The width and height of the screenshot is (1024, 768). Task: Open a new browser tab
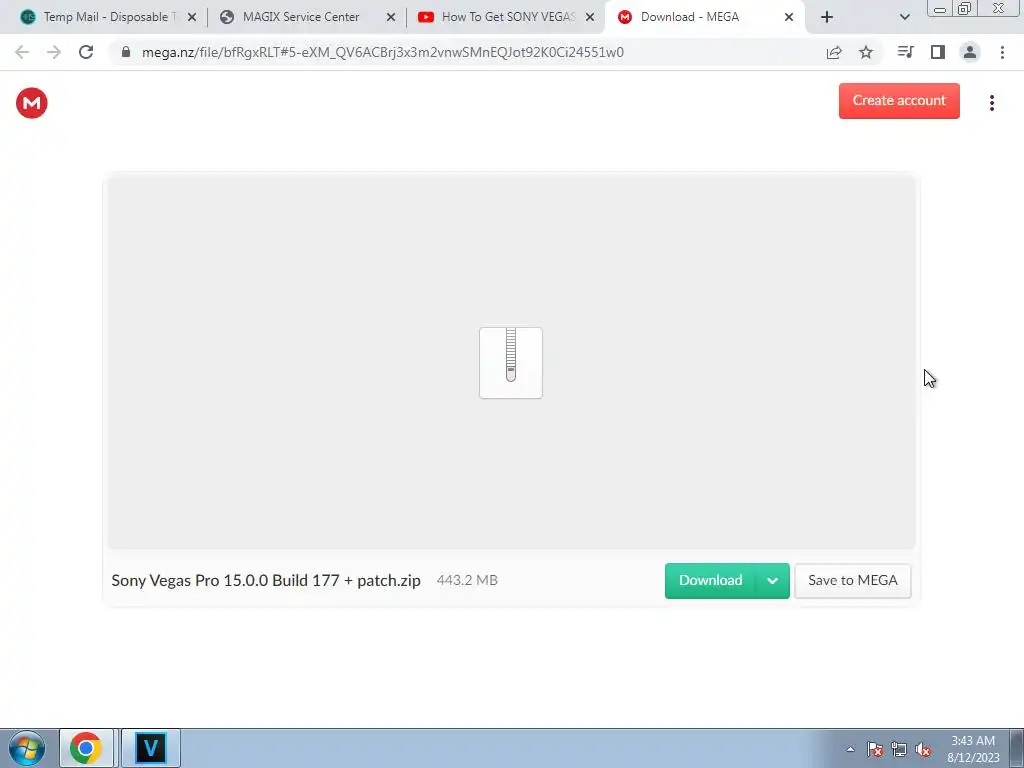tap(827, 18)
